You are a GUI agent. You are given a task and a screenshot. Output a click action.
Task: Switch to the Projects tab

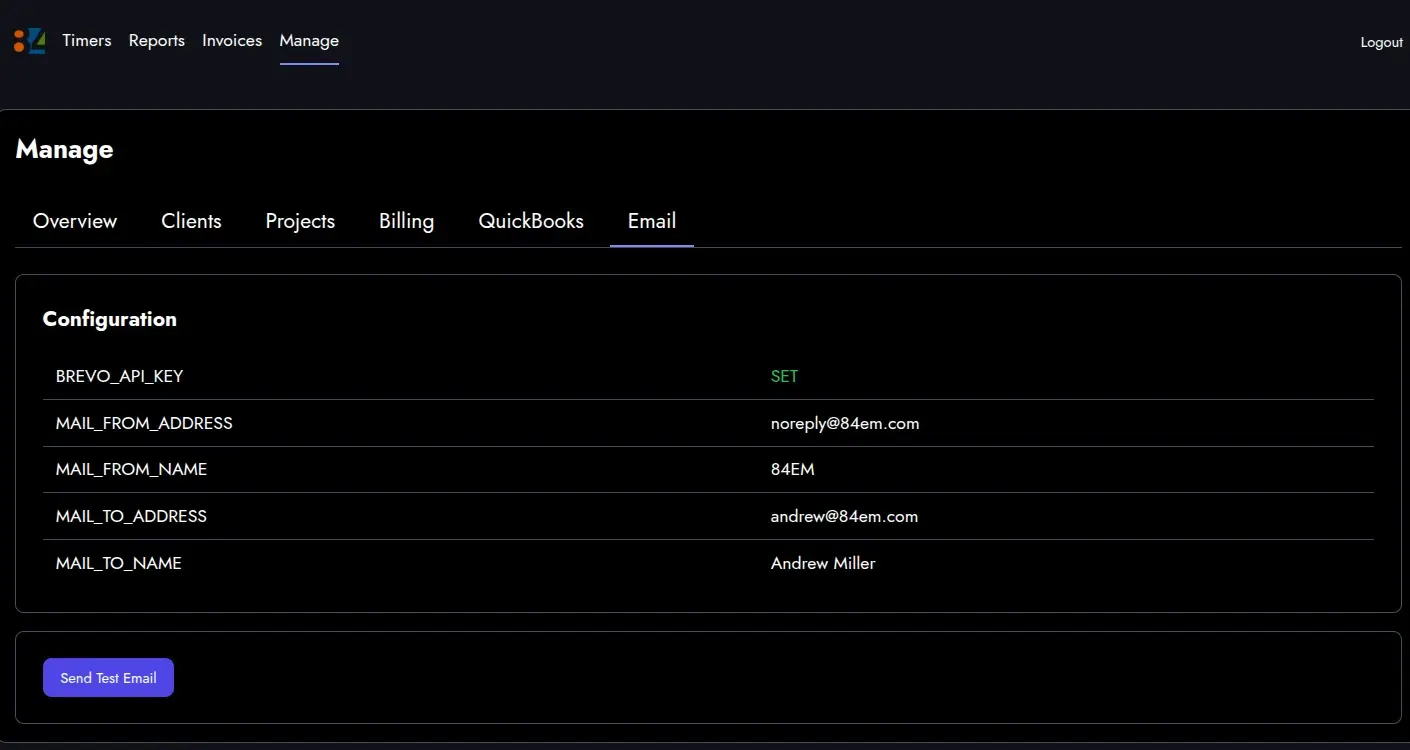click(x=300, y=221)
